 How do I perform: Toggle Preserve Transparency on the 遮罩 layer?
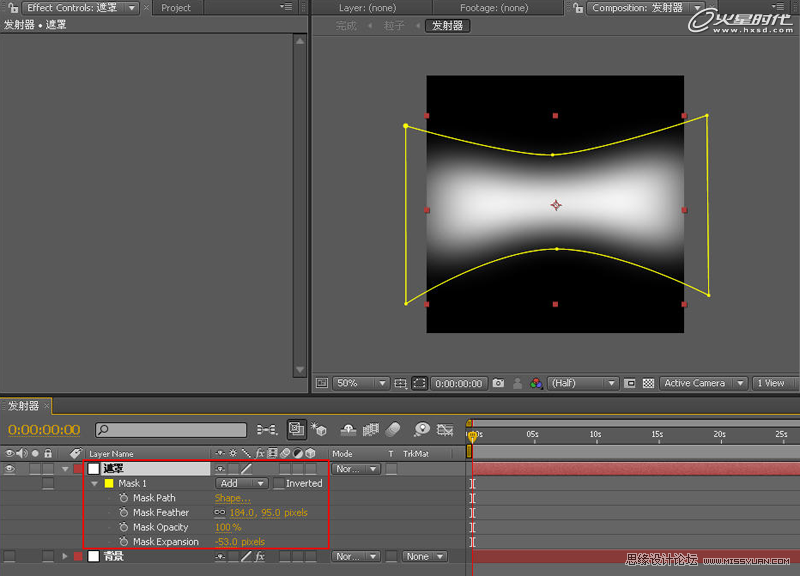pos(391,468)
